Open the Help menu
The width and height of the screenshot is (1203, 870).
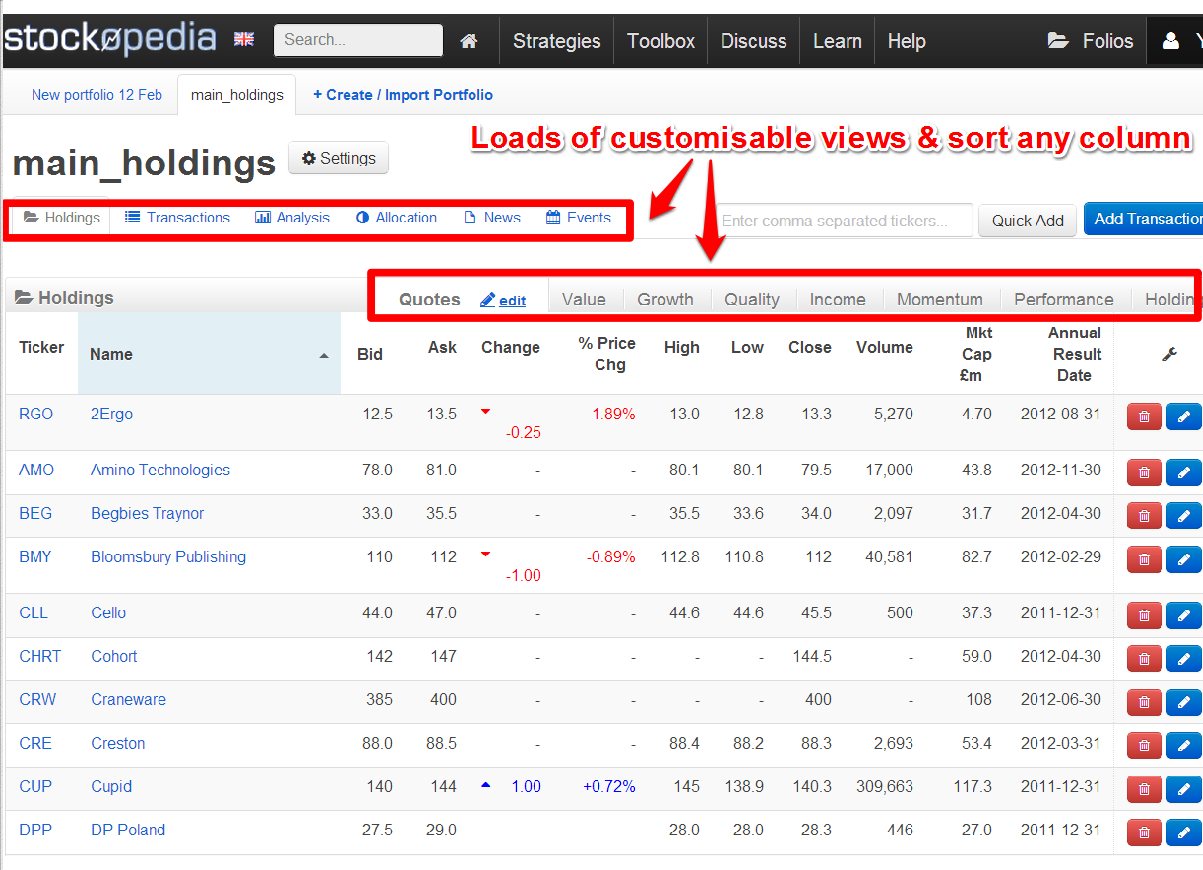point(906,41)
